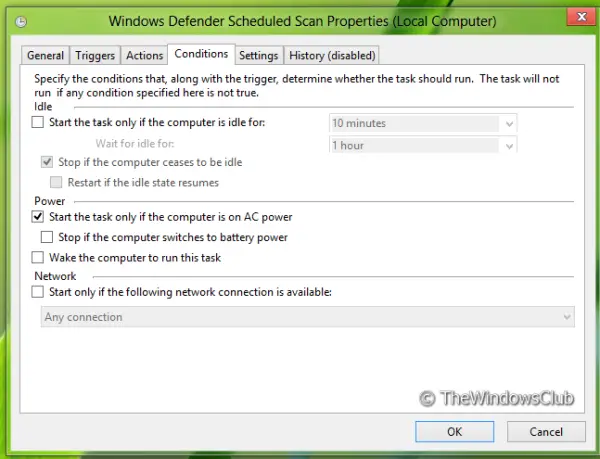Open the Triggers tab
Viewport: 600px width, 459px height.
coord(95,55)
